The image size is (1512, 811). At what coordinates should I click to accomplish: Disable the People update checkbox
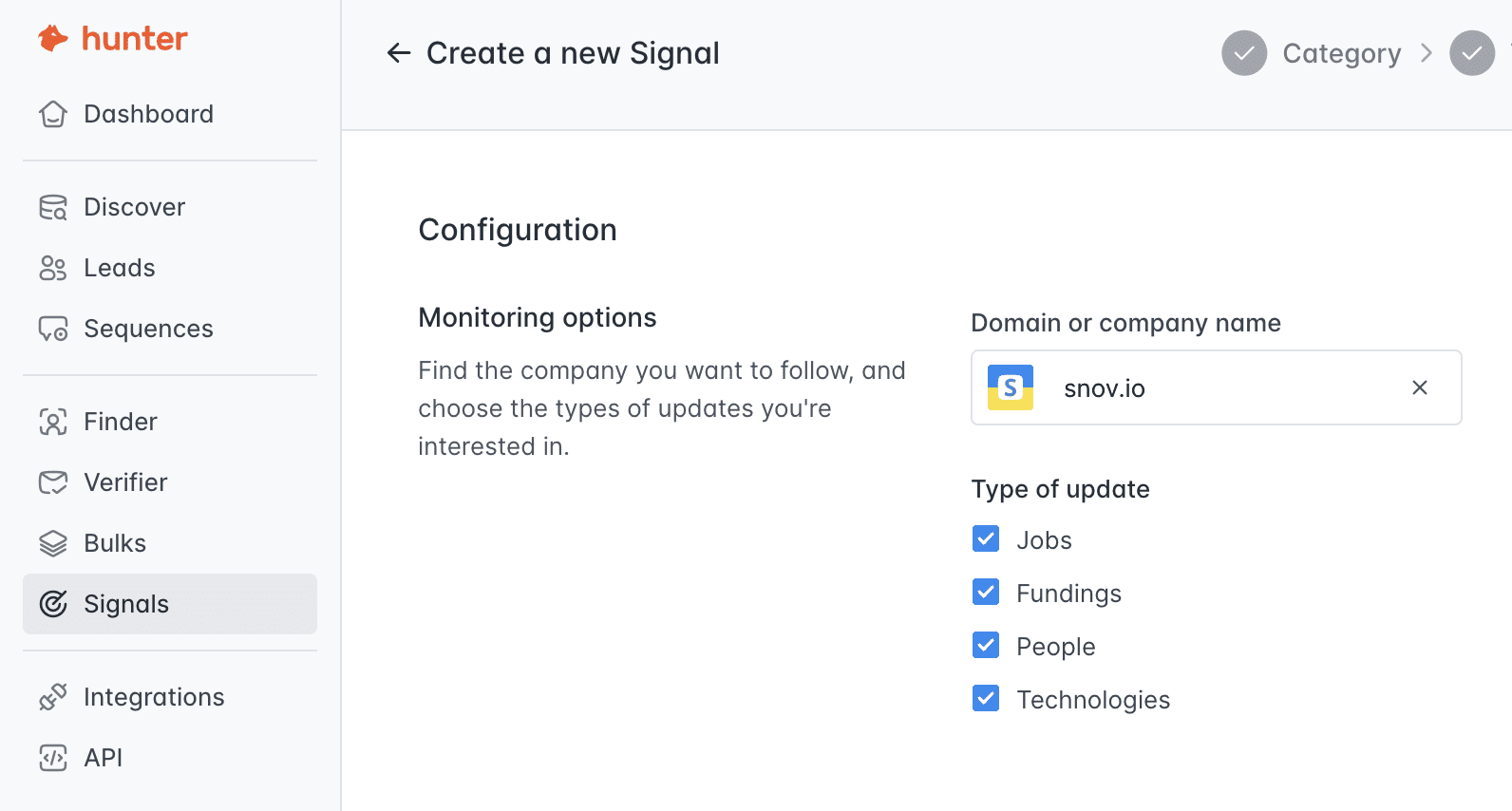click(986, 646)
